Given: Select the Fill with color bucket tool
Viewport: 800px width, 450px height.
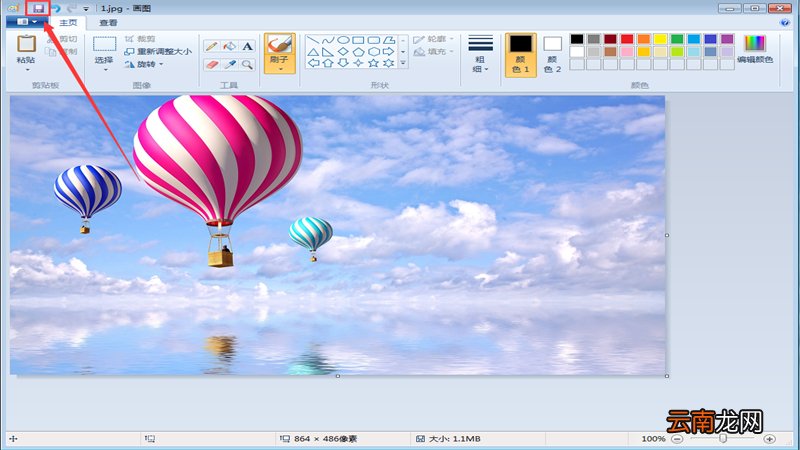Looking at the screenshot, I should (x=229, y=46).
